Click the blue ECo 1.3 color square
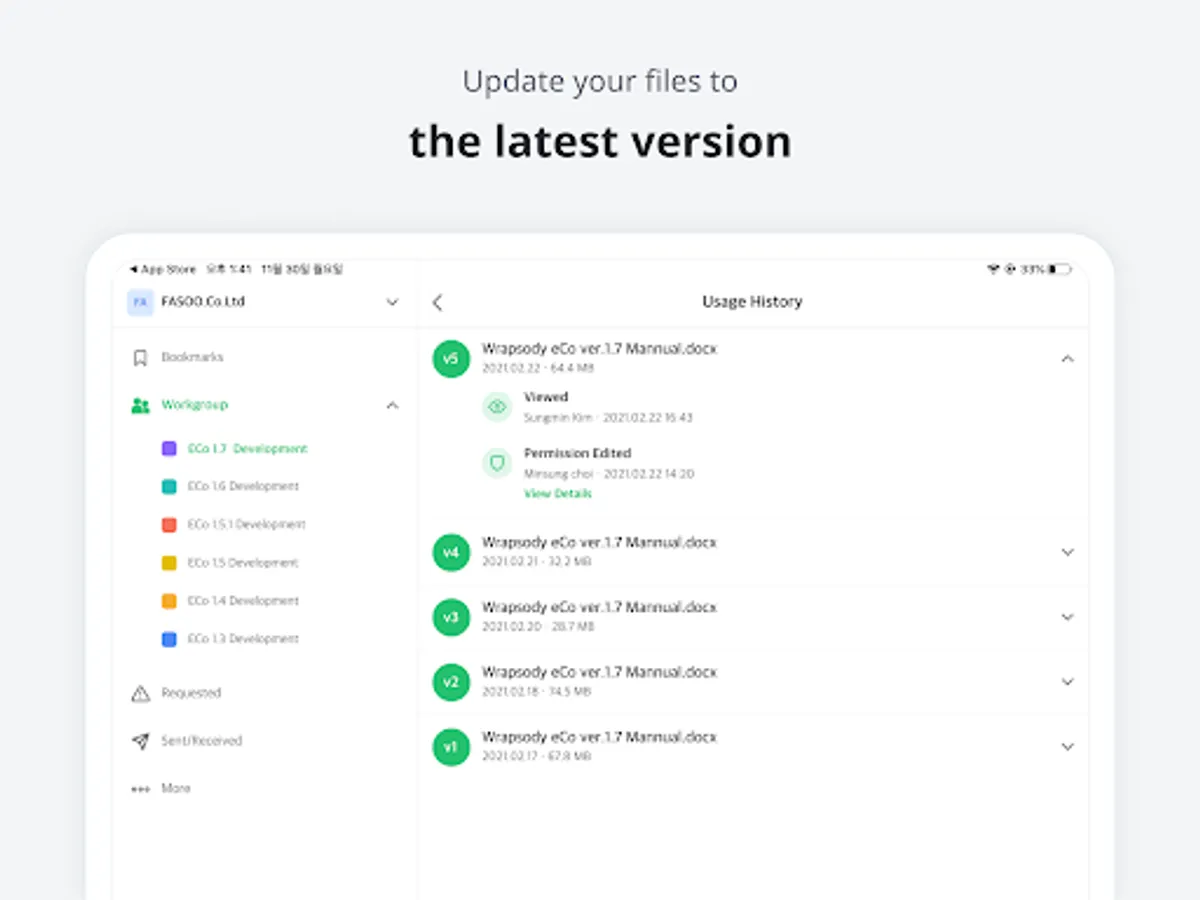This screenshot has height=900, width=1200. [x=169, y=639]
